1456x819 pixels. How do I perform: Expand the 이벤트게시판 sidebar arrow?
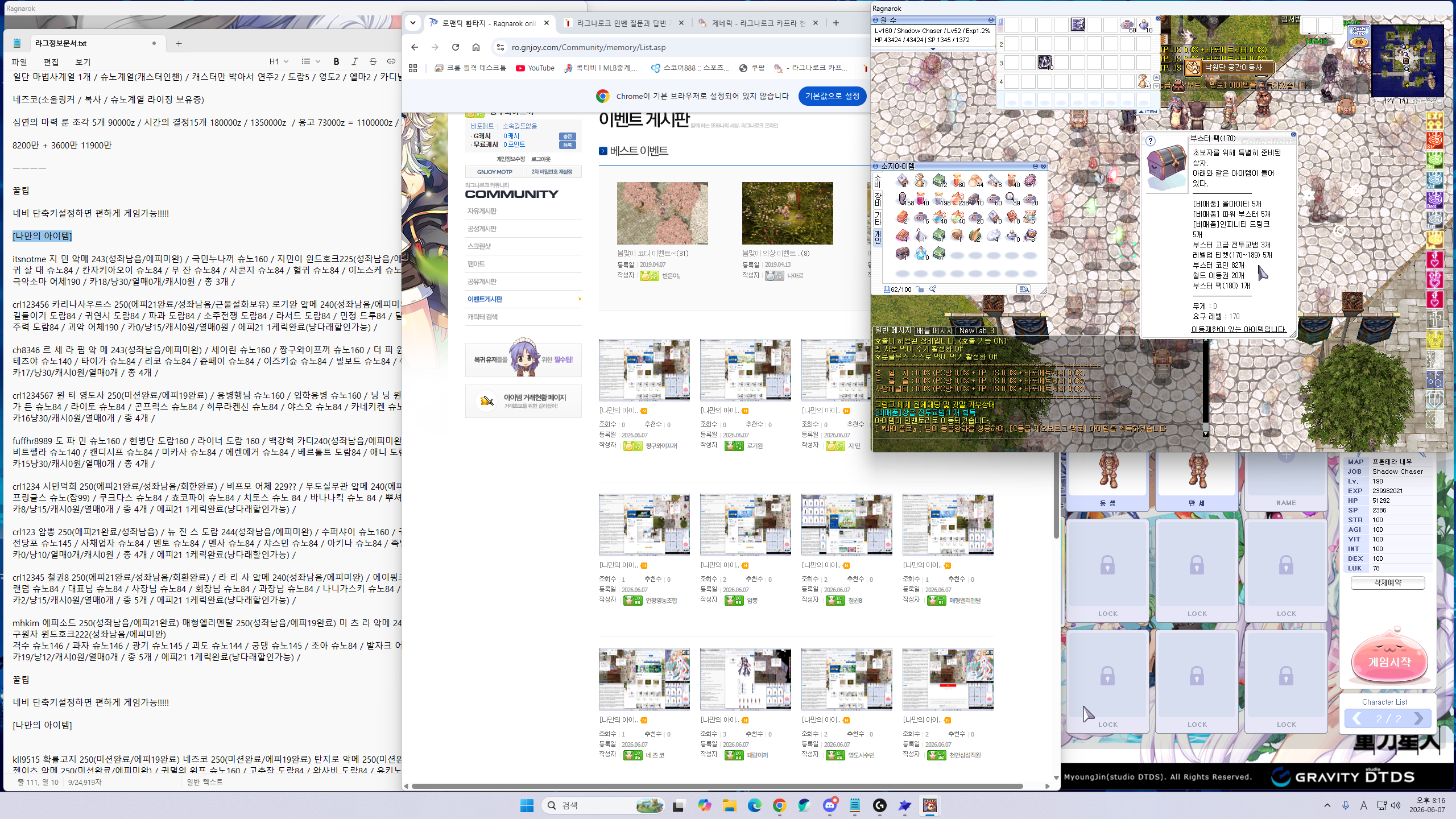click(x=580, y=299)
